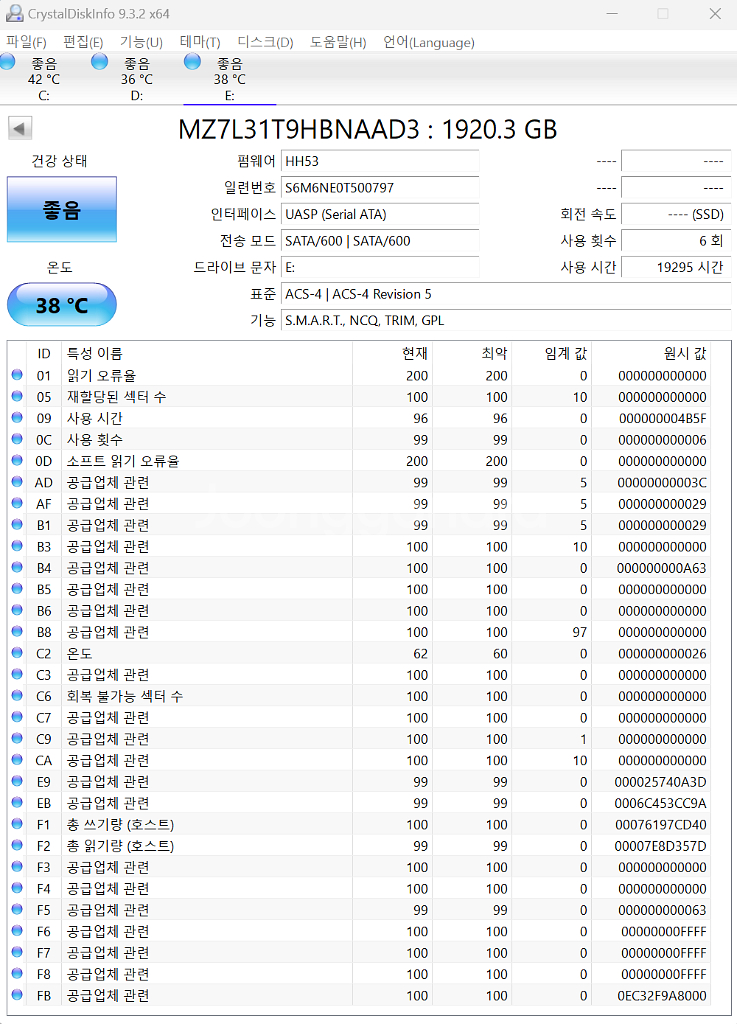Click raw value 000000004B5F
This screenshot has width=737, height=1024.
(x=663, y=418)
